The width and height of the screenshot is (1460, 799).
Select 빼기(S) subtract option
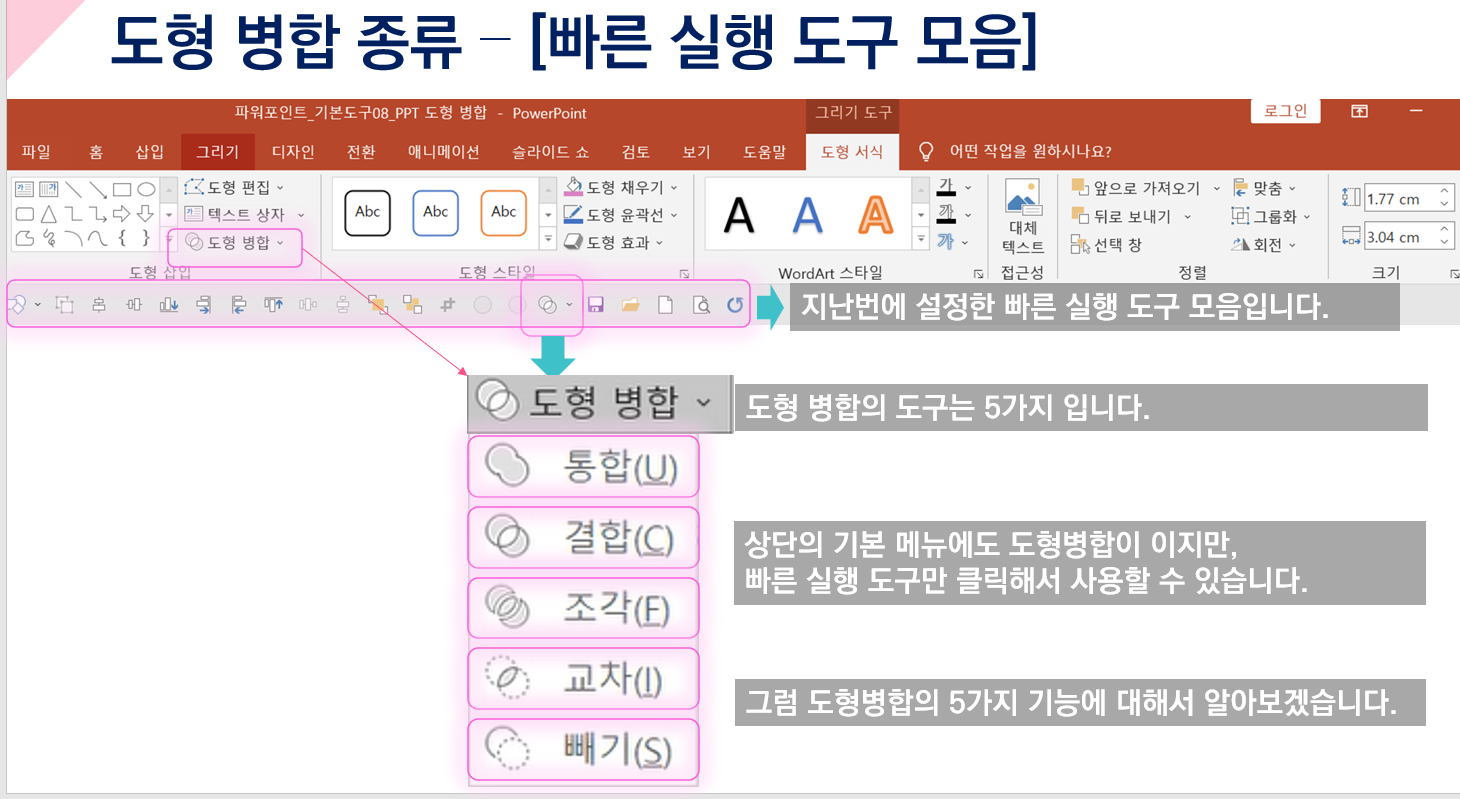[583, 748]
